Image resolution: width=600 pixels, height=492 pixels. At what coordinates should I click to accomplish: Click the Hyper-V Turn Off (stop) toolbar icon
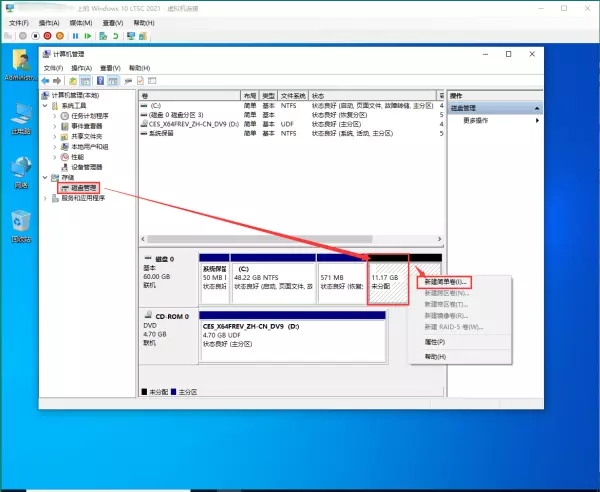click(35, 36)
